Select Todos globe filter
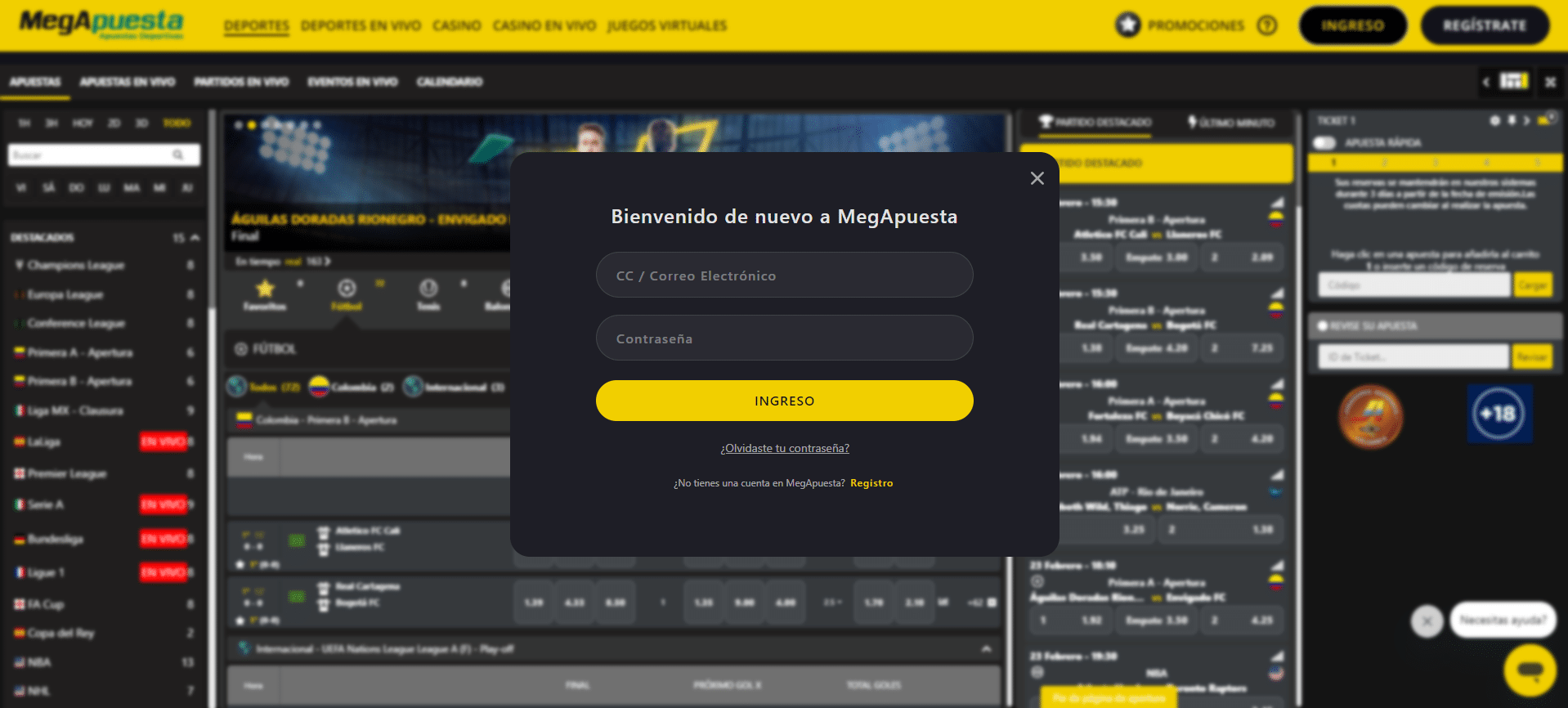Viewport: 1568px width, 708px height. [x=237, y=386]
